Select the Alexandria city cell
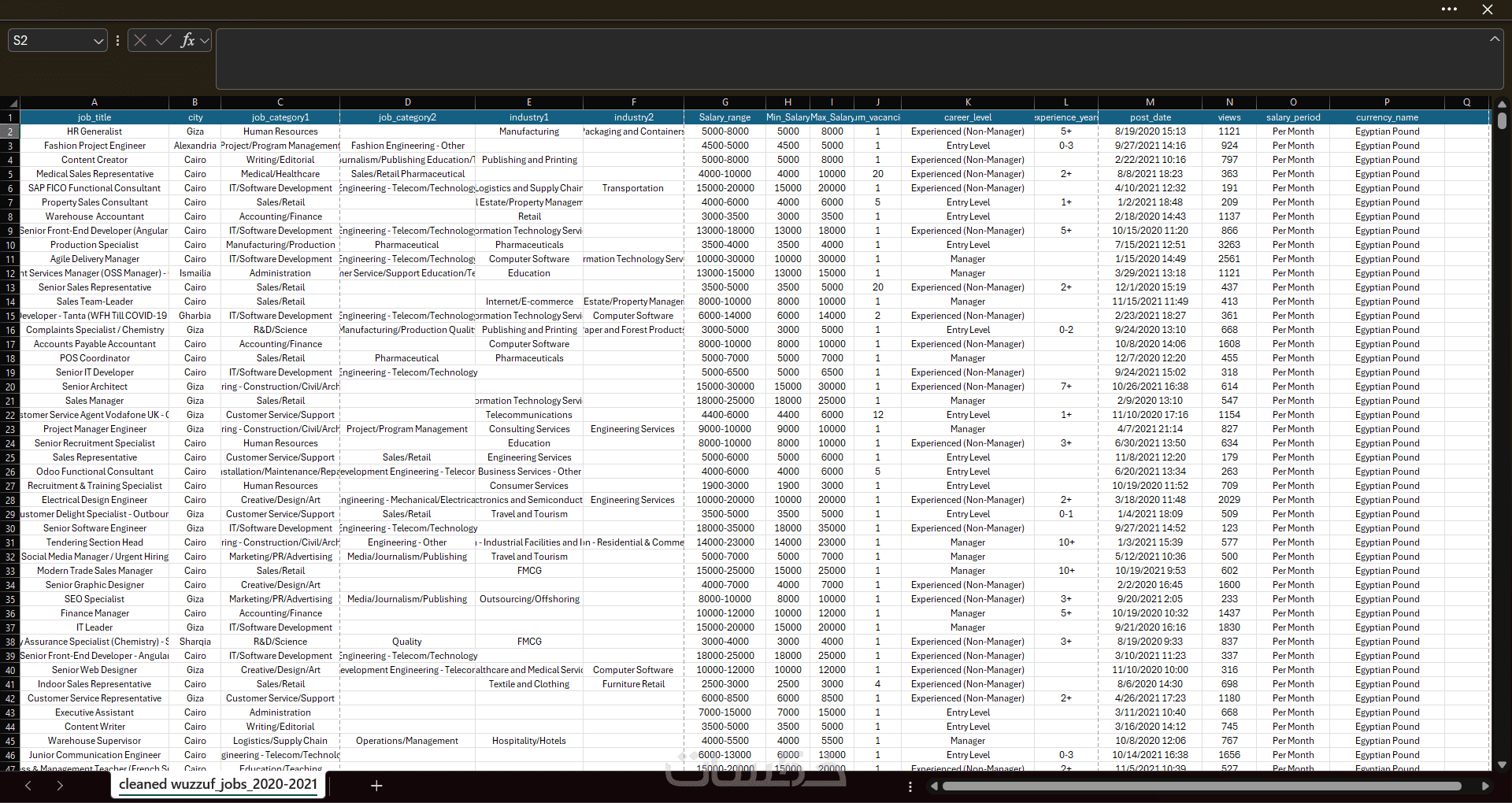The height and width of the screenshot is (803, 1512). (x=195, y=146)
